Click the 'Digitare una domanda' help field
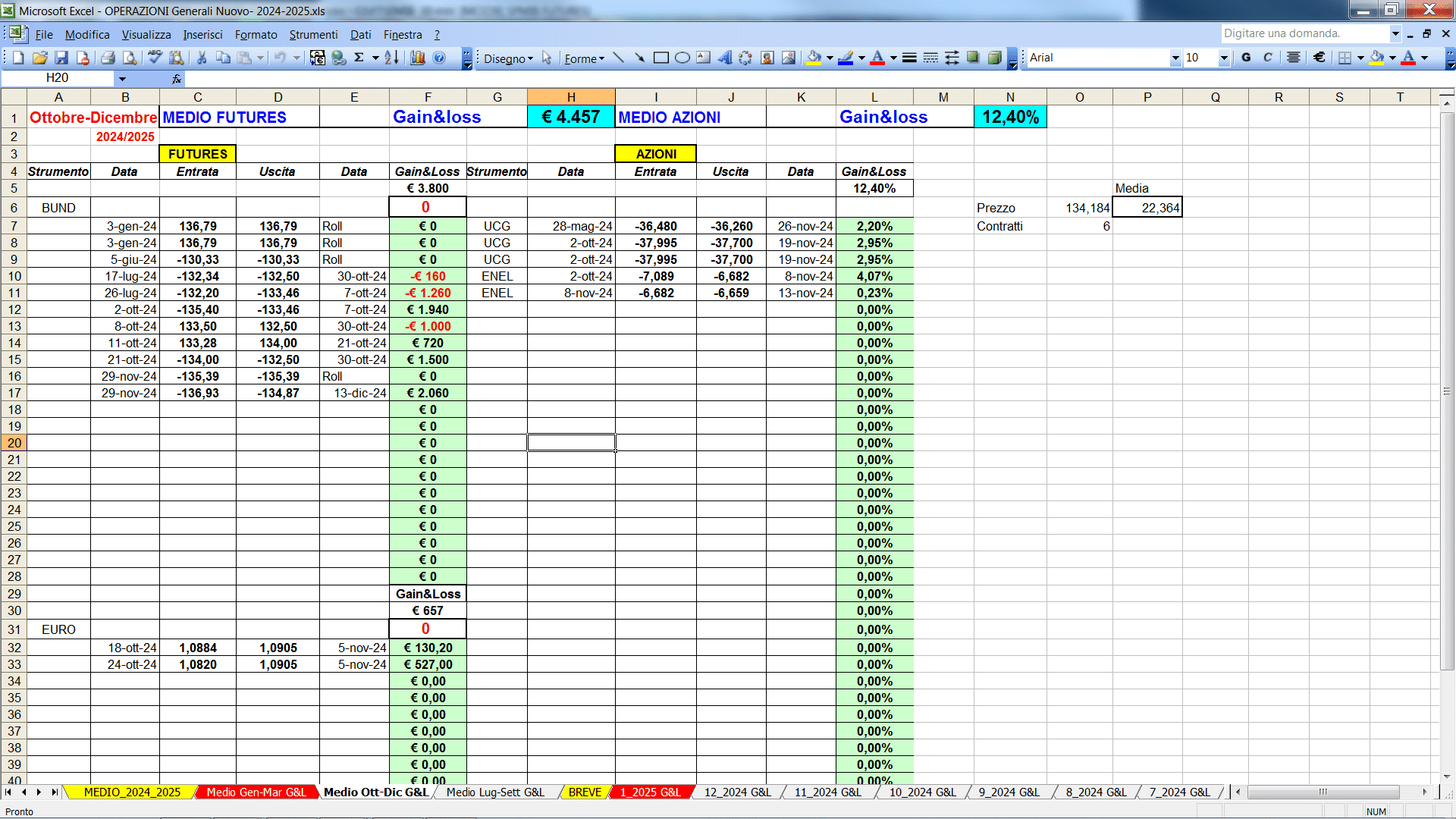The width and height of the screenshot is (1456, 819). [x=1304, y=33]
